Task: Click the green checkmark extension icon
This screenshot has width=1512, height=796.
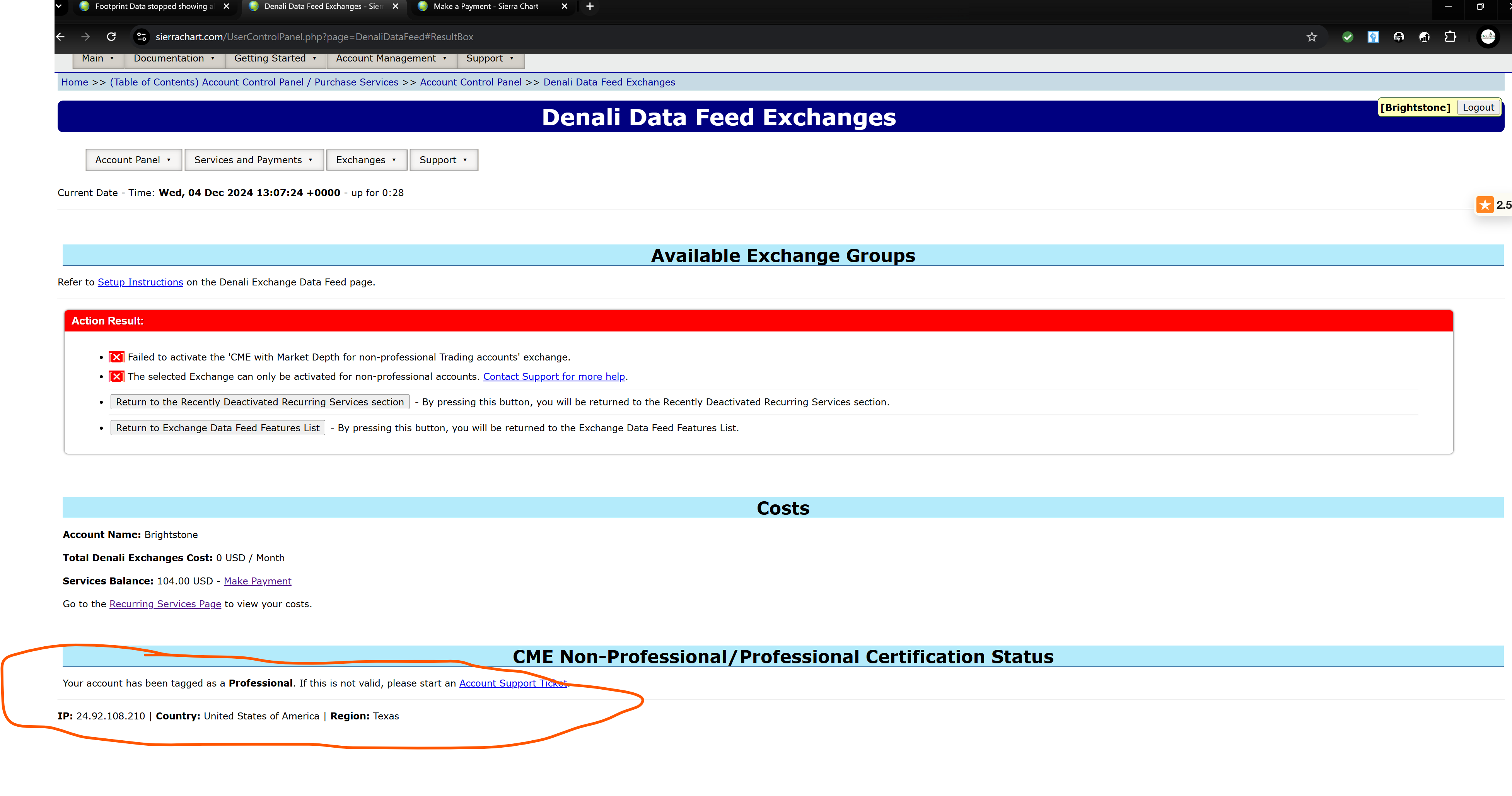Action: click(1348, 37)
